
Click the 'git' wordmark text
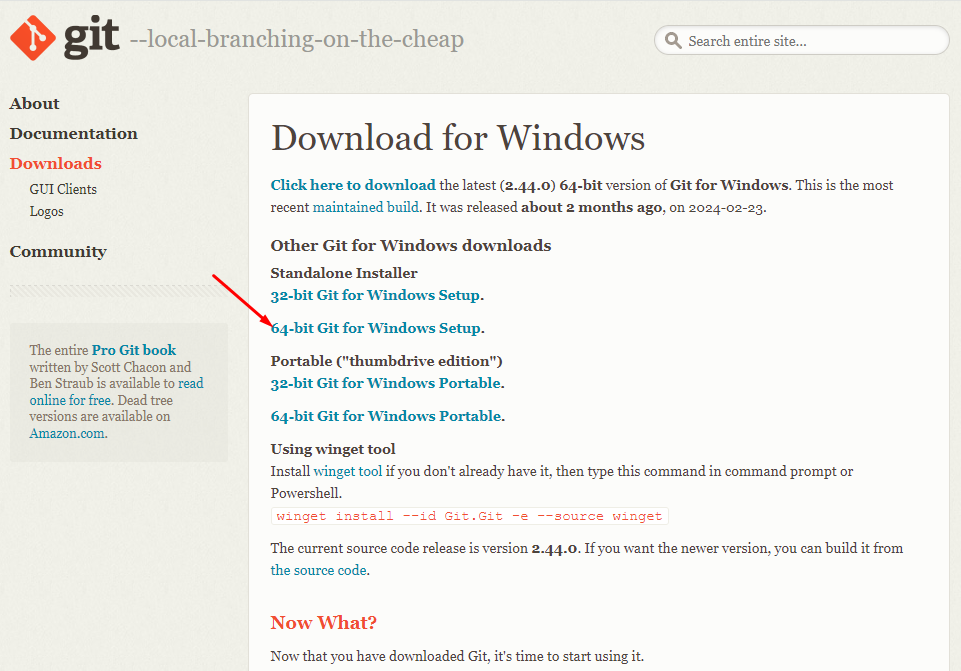(x=91, y=37)
